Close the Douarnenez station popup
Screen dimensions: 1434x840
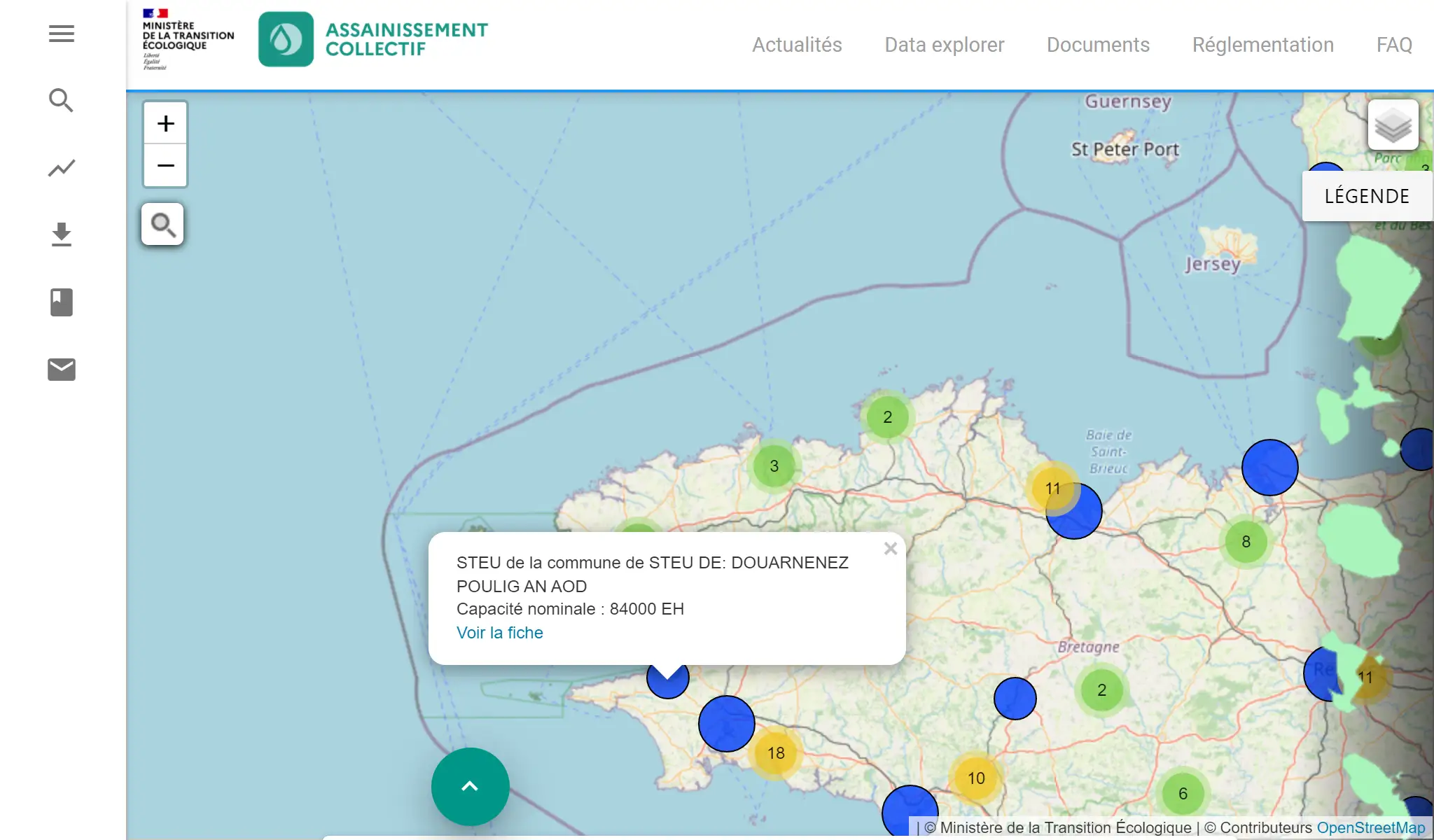point(891,548)
